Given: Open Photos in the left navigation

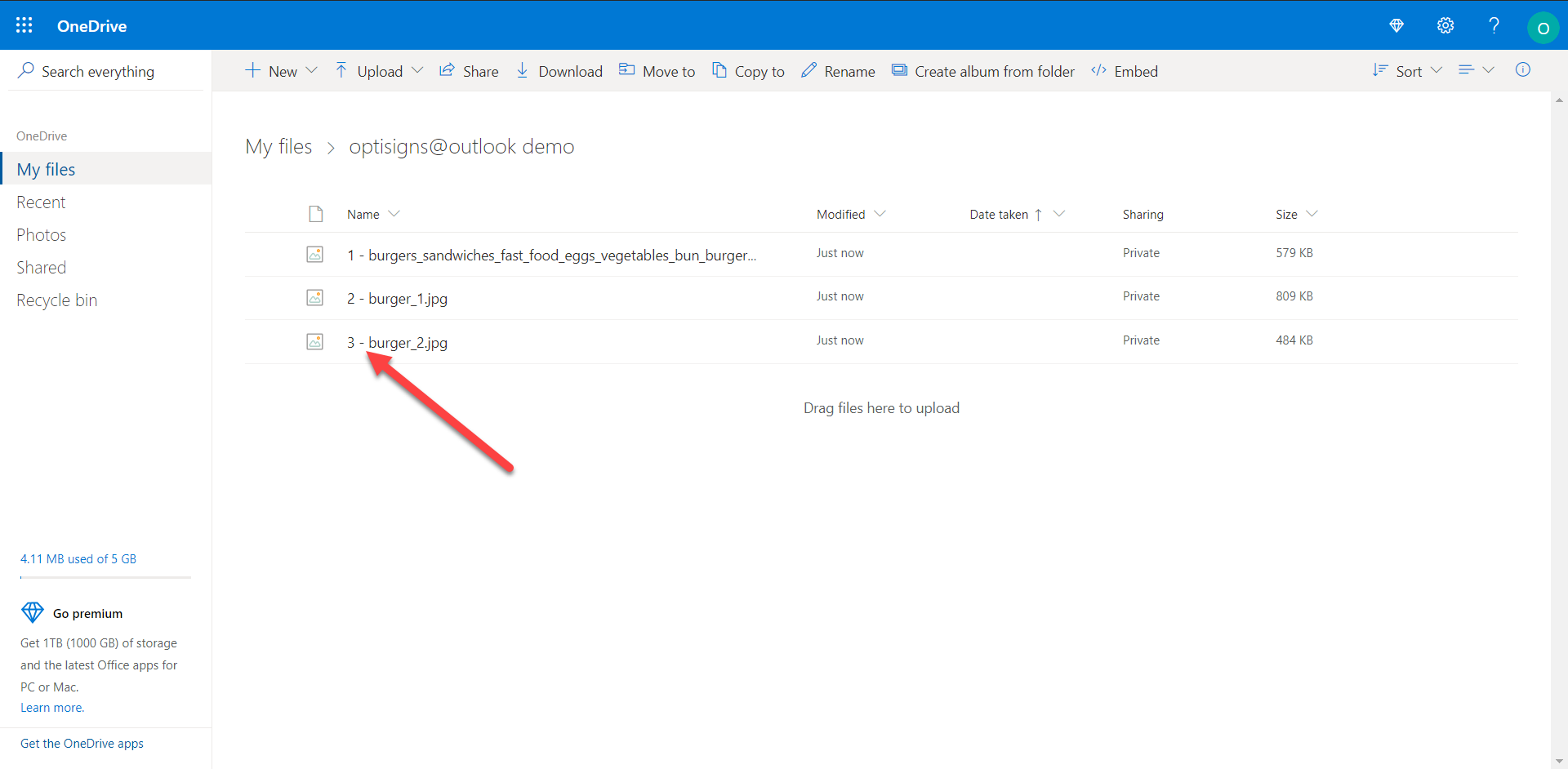Looking at the screenshot, I should 41,235.
